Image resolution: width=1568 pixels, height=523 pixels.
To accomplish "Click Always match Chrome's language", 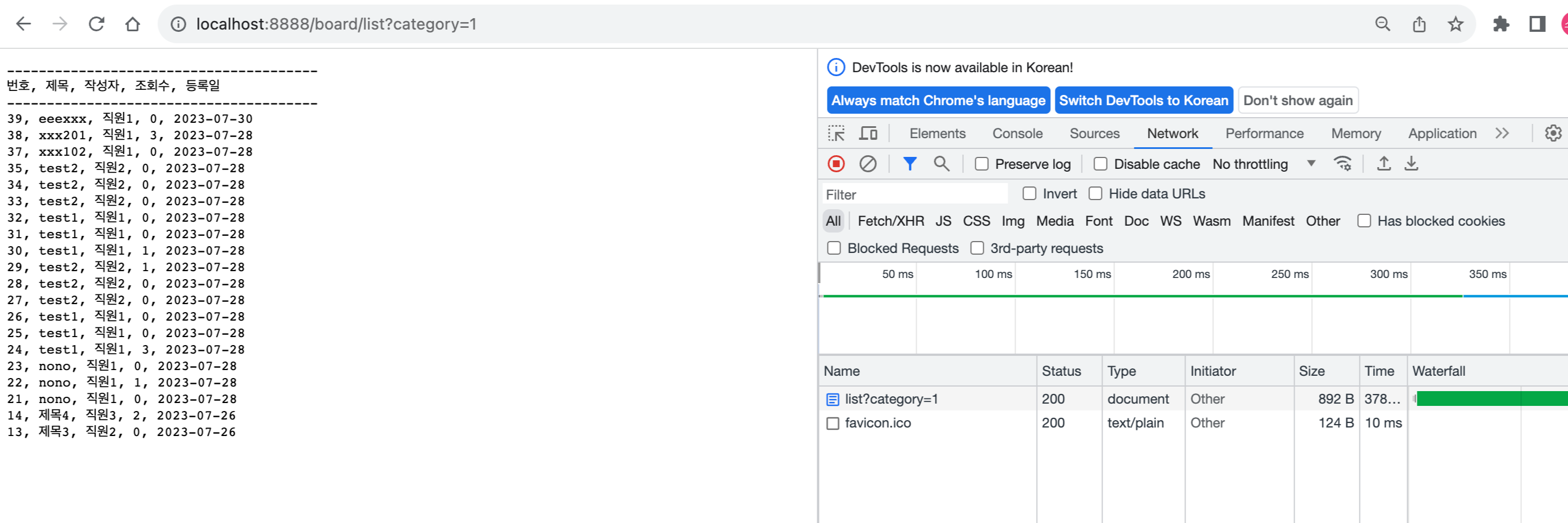I will [938, 101].
